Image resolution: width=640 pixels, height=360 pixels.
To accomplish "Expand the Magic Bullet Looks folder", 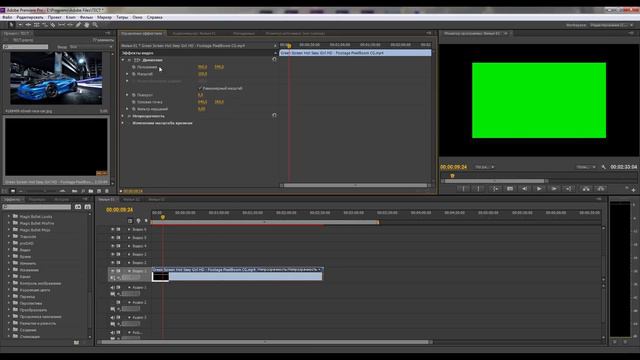I will (9, 217).
